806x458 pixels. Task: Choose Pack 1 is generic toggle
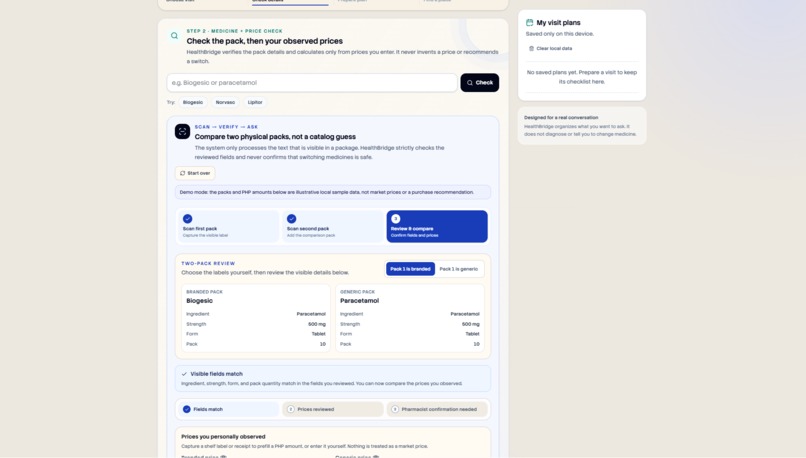point(459,269)
